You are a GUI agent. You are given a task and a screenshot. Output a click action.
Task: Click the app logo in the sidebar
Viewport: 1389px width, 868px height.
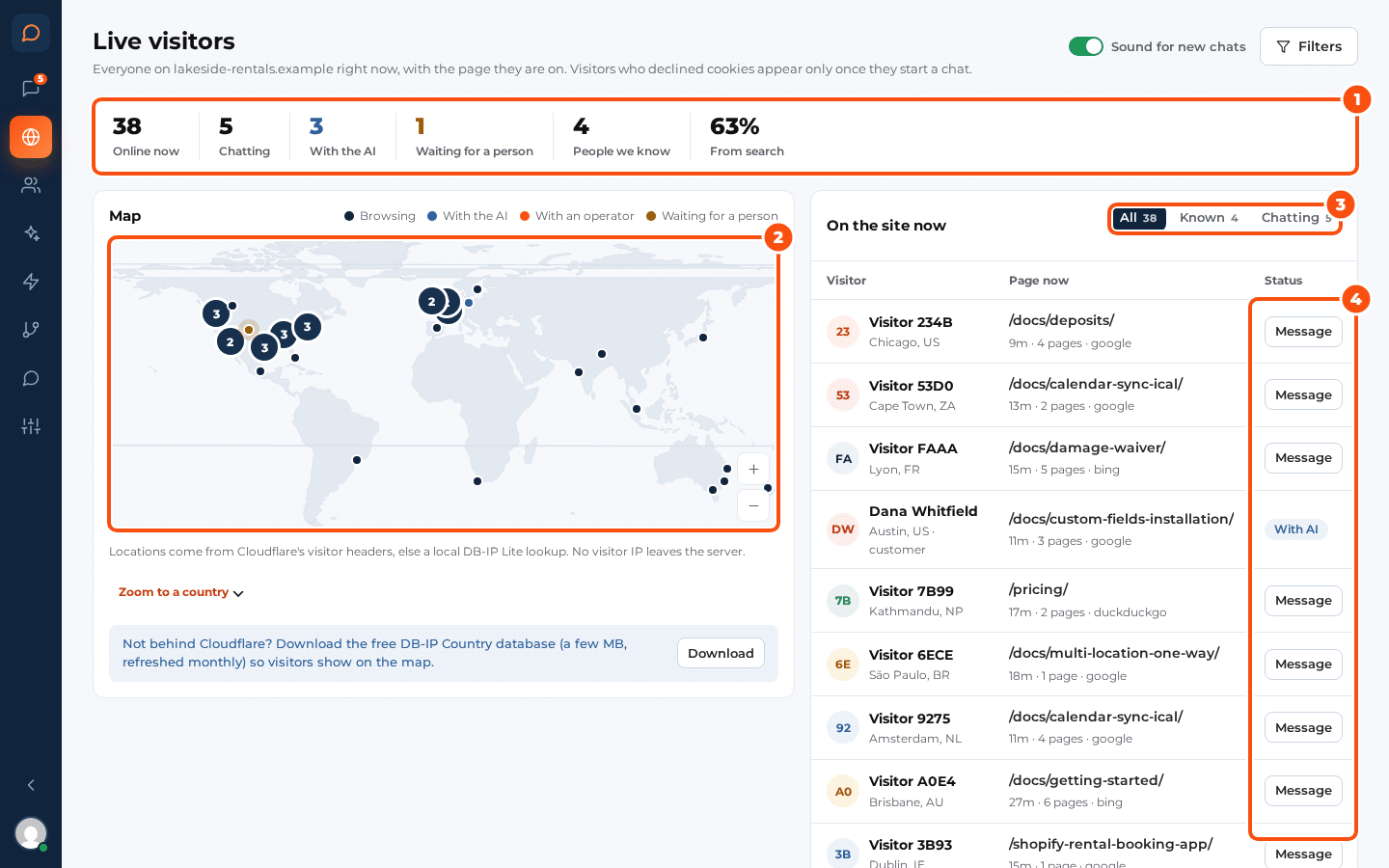[x=31, y=33]
